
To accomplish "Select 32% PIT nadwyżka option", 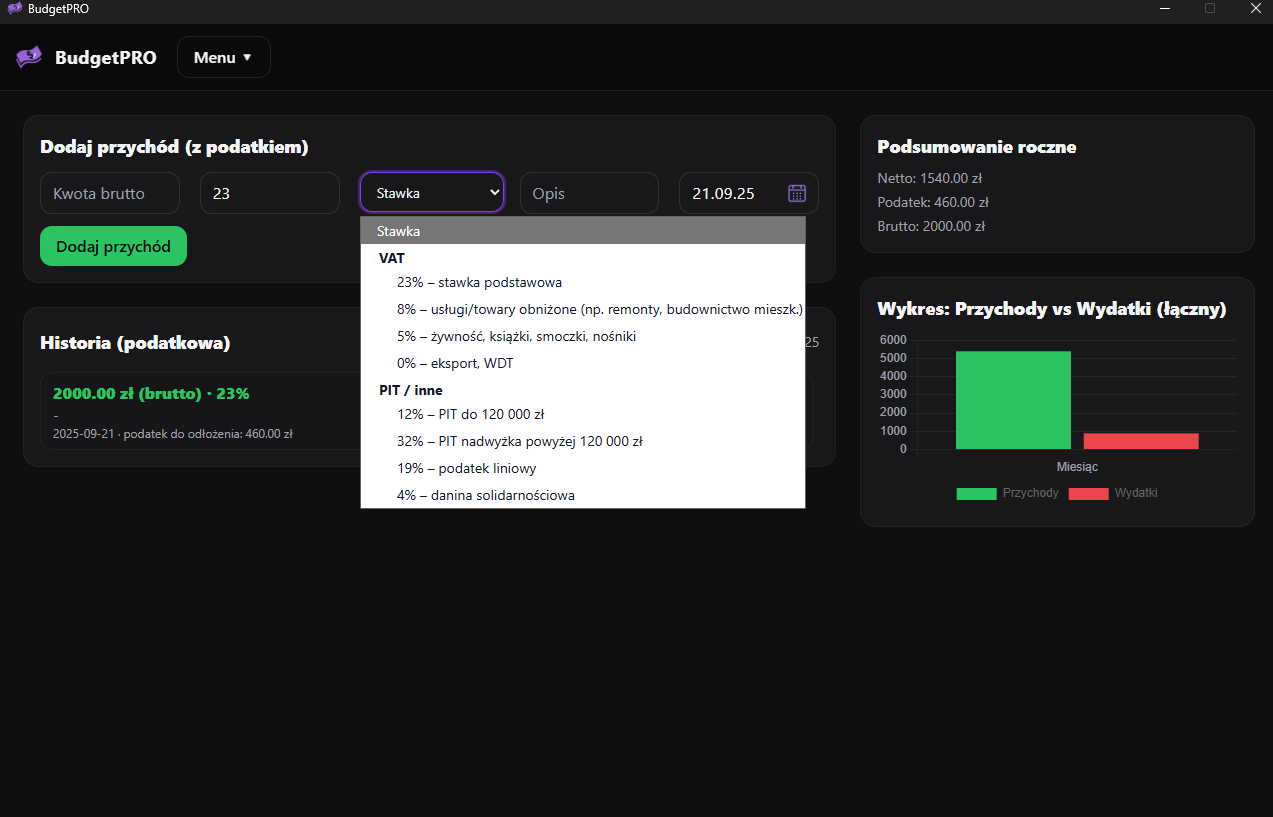I will pyautogui.click(x=519, y=441).
